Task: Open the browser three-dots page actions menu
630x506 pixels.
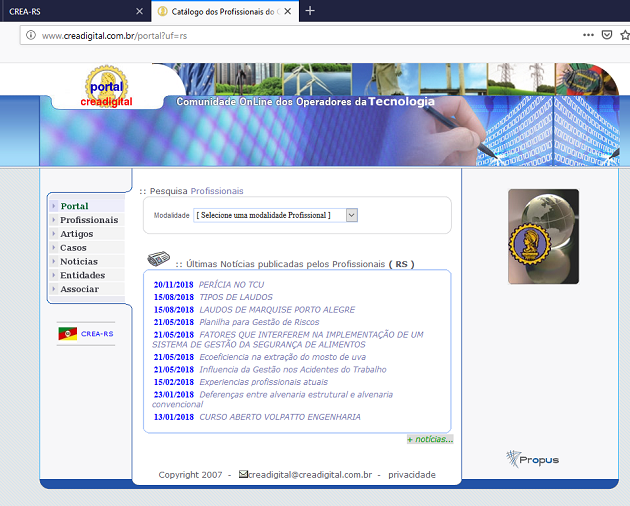Action: (x=588, y=35)
